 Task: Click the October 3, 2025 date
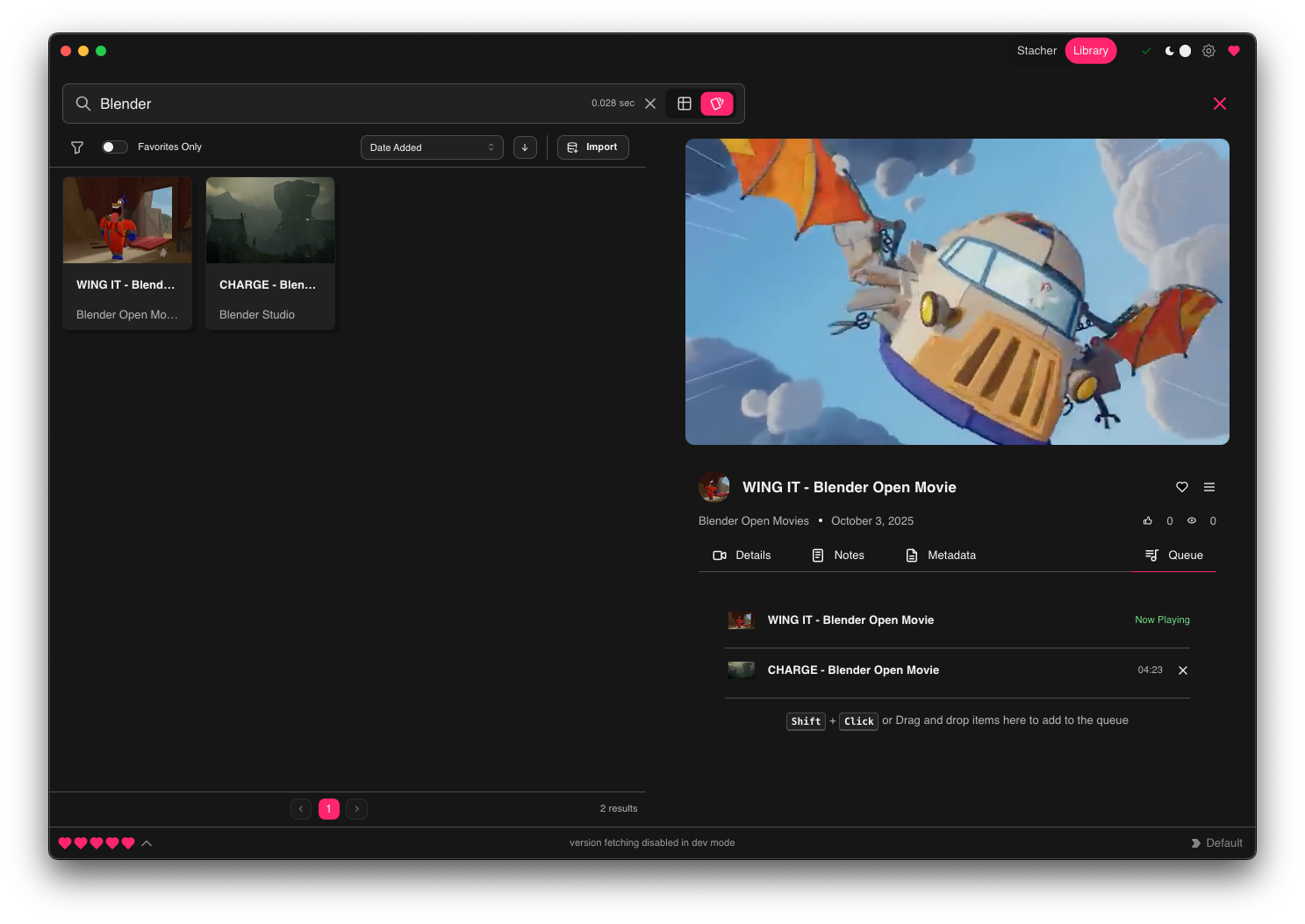872,521
